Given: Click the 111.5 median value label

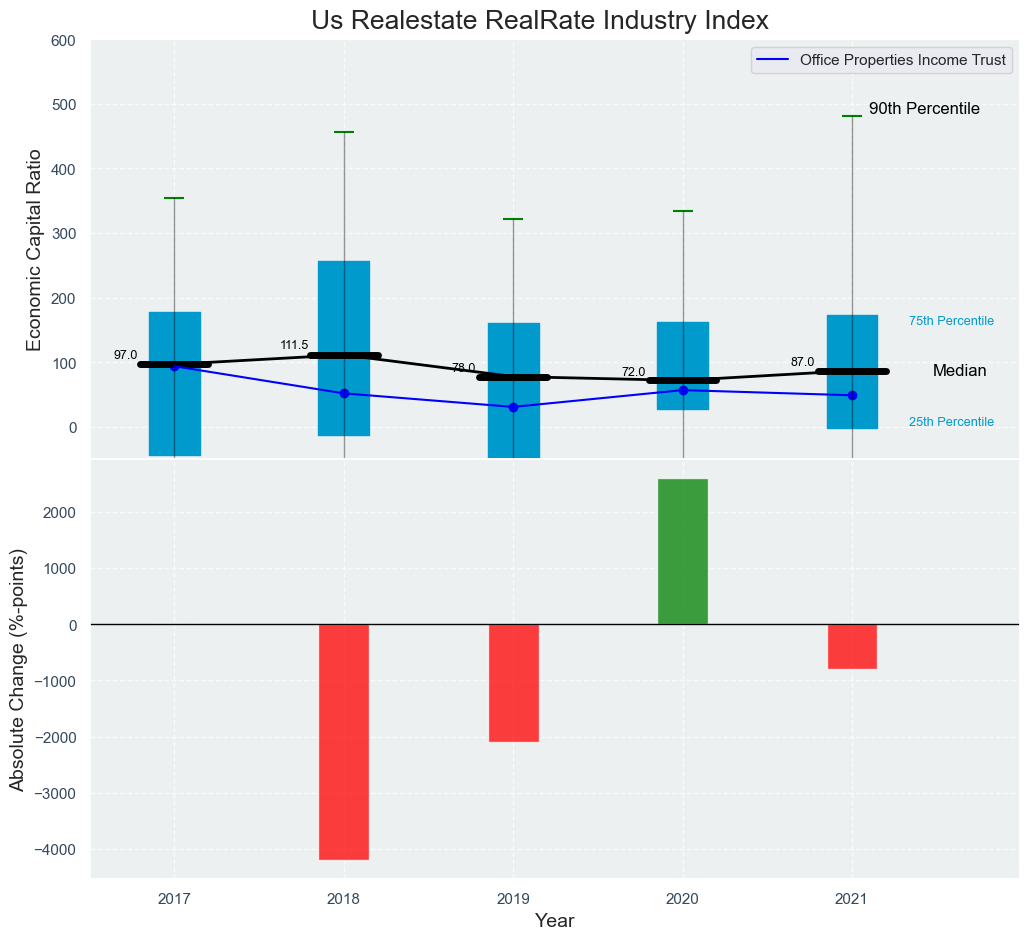Looking at the screenshot, I should point(294,346).
